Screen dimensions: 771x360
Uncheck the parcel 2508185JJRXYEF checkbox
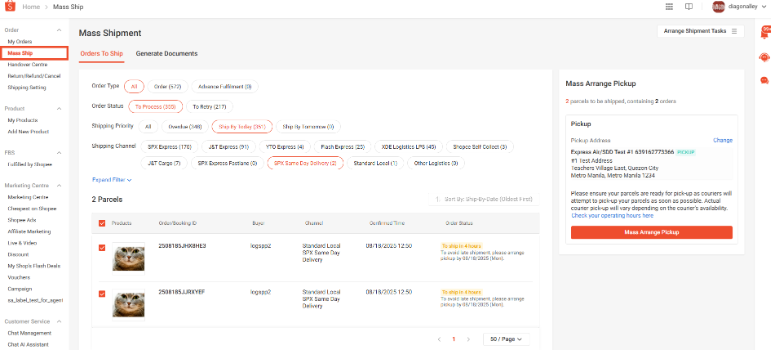pos(102,294)
